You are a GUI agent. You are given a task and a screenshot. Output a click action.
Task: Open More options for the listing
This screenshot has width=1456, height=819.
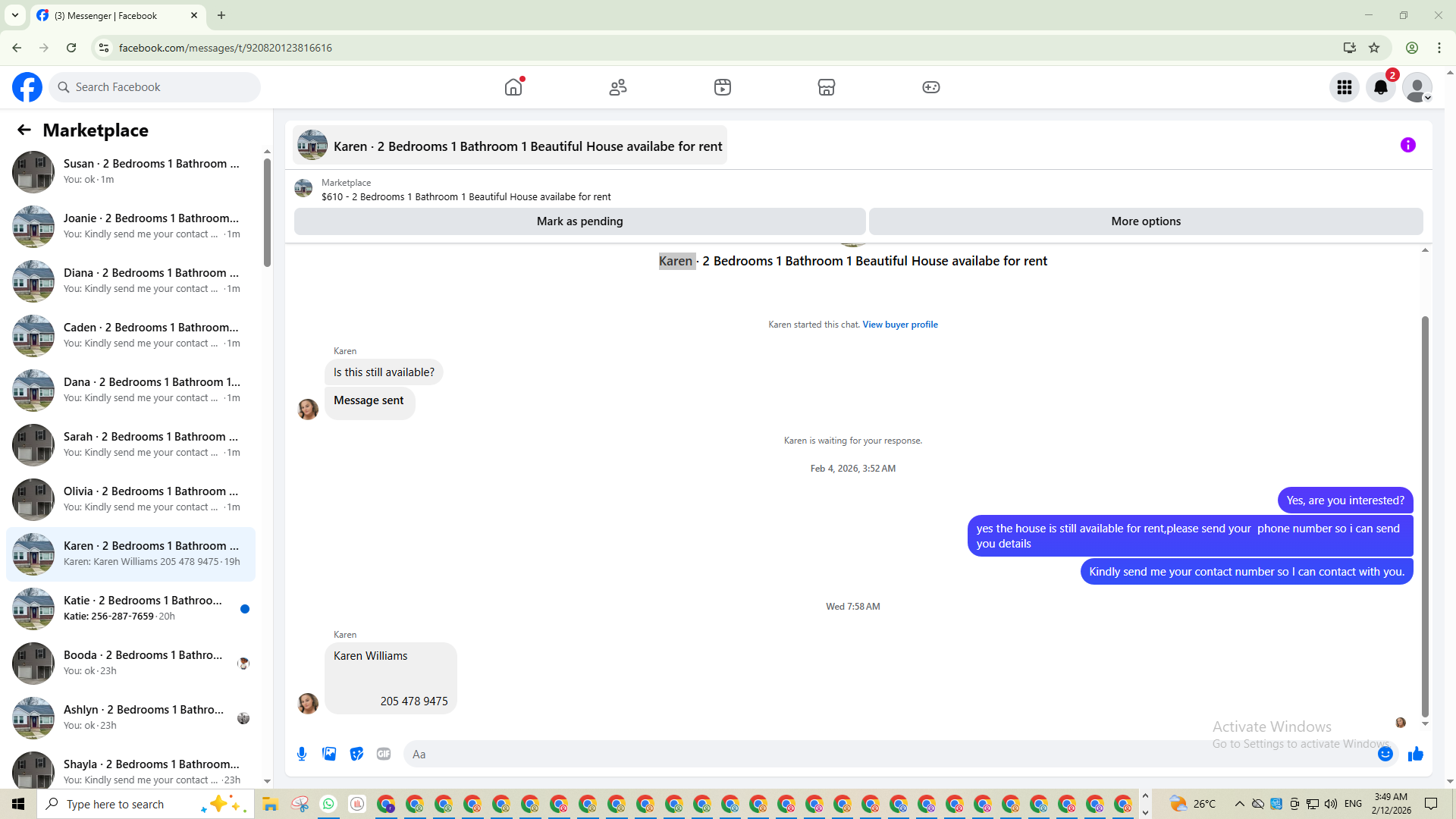tap(1146, 221)
